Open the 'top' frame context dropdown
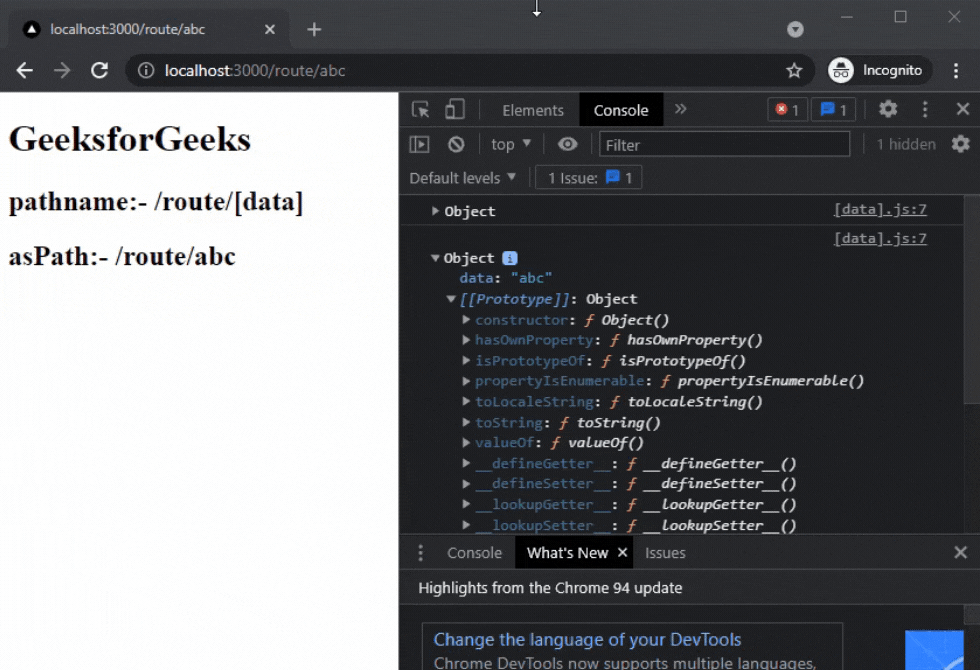Screen dimensions: 980x670 509,144
